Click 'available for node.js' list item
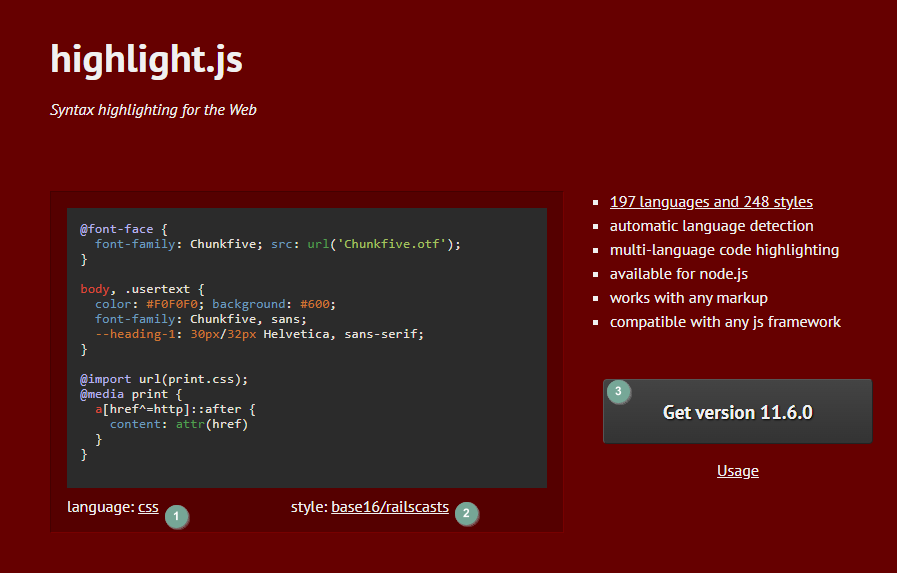This screenshot has width=897, height=573. coord(678,274)
